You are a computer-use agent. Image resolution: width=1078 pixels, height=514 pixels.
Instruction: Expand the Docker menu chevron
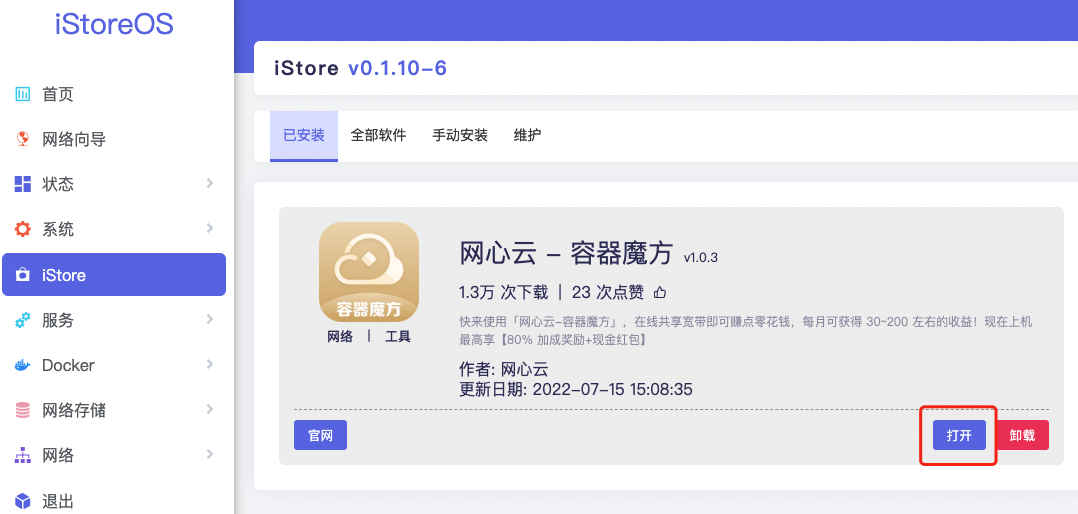(x=210, y=364)
